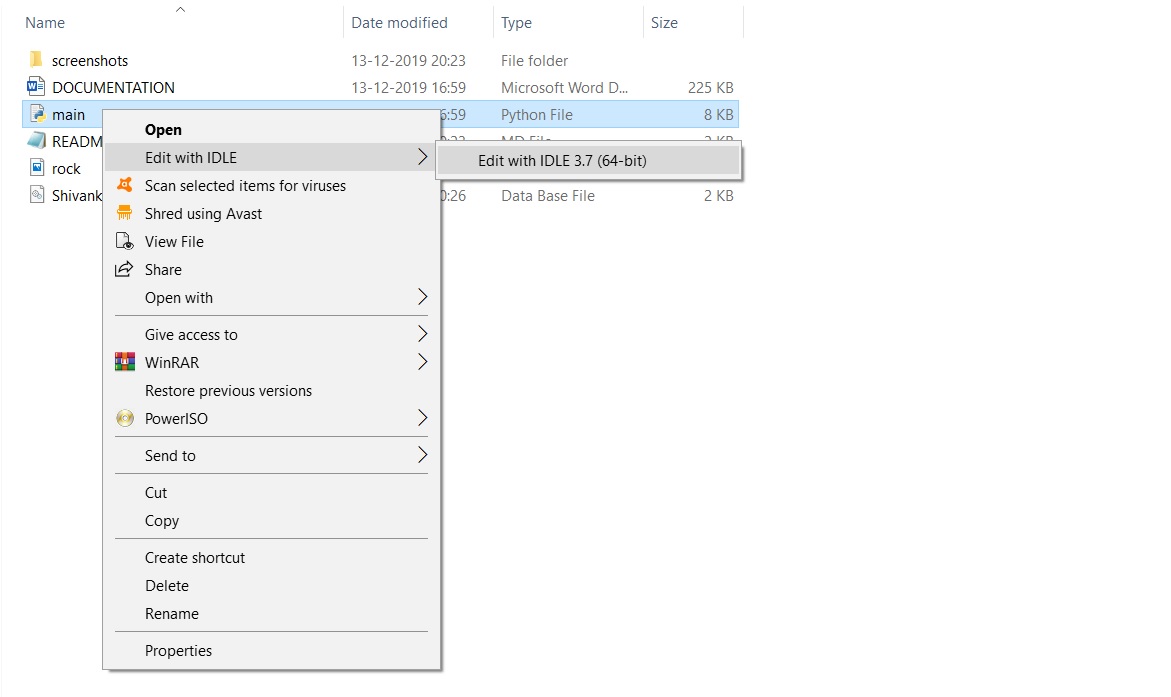The height and width of the screenshot is (697, 1171).
Task: Expand the Send to submenu arrow
Action: tap(422, 455)
